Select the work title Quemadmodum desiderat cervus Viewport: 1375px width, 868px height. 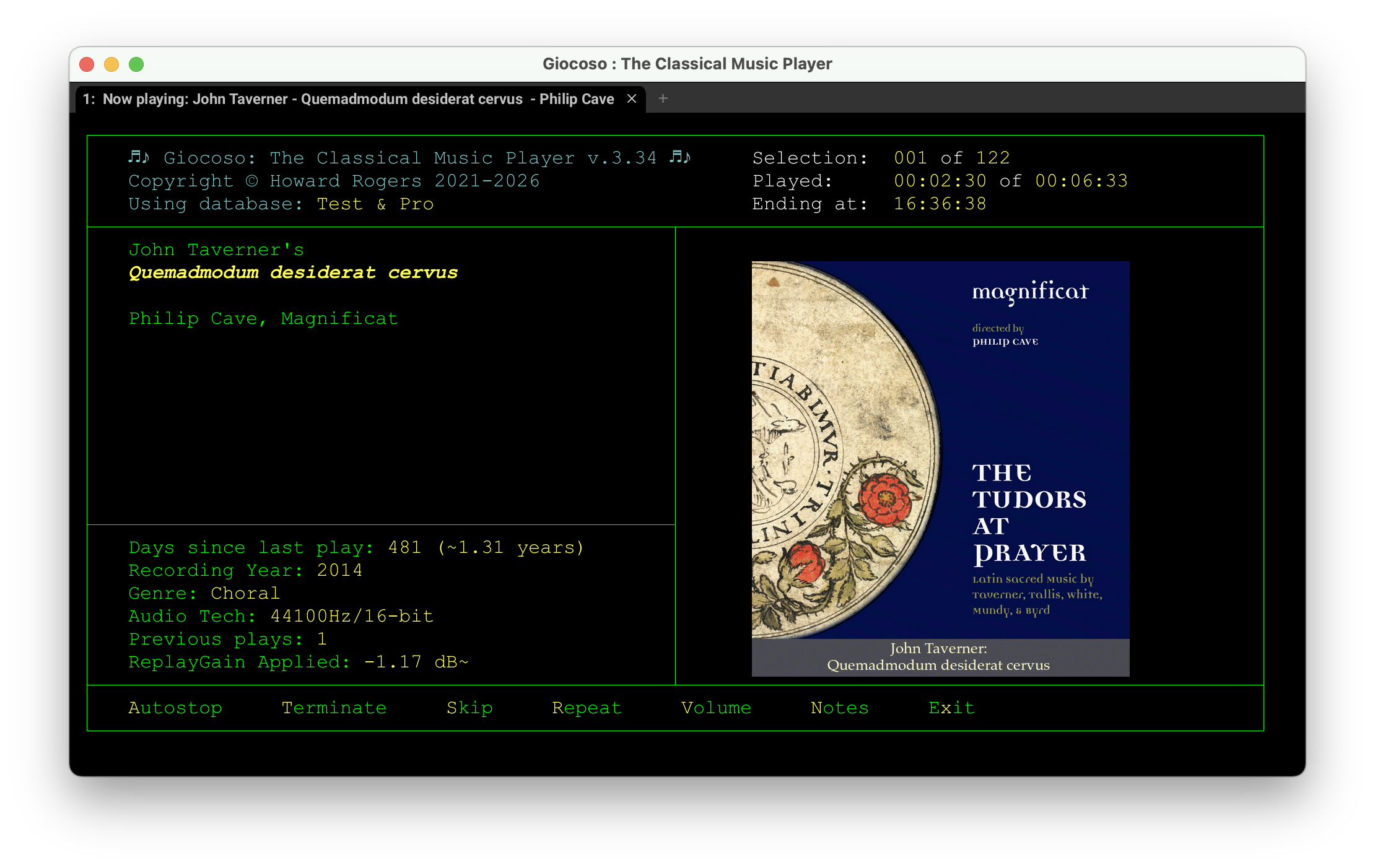pyautogui.click(x=293, y=272)
